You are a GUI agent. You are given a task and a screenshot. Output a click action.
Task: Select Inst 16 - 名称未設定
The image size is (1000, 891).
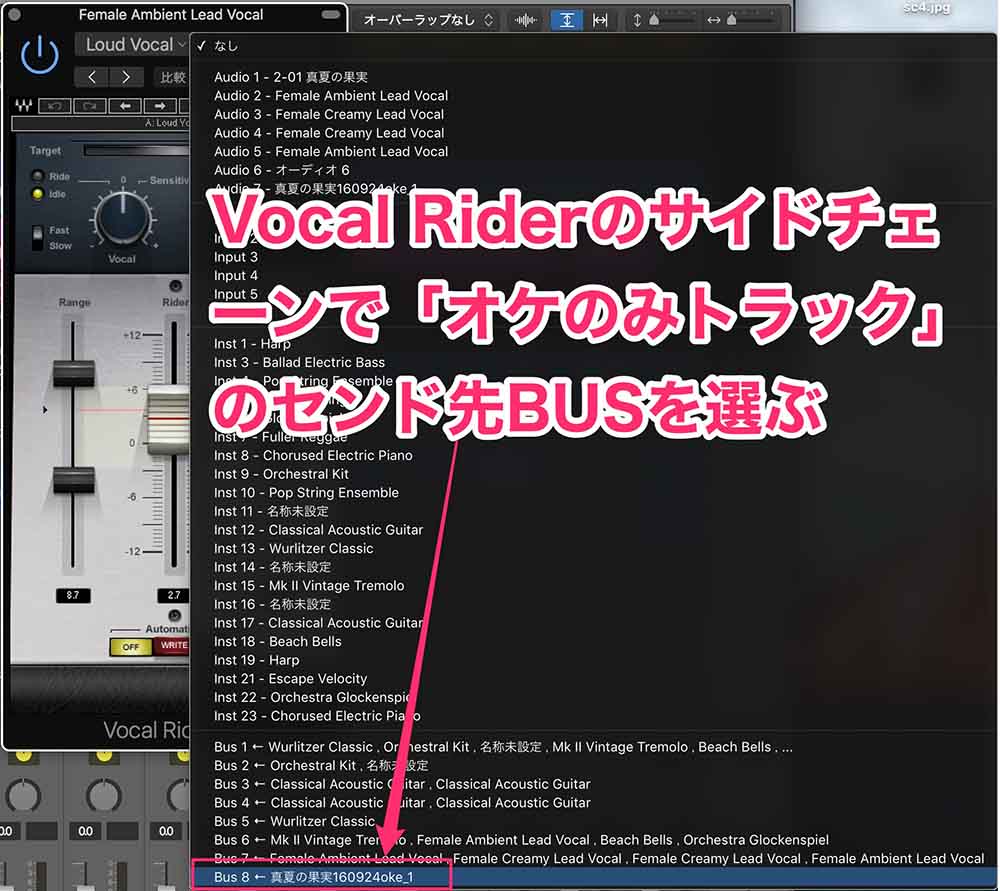(593, 604)
